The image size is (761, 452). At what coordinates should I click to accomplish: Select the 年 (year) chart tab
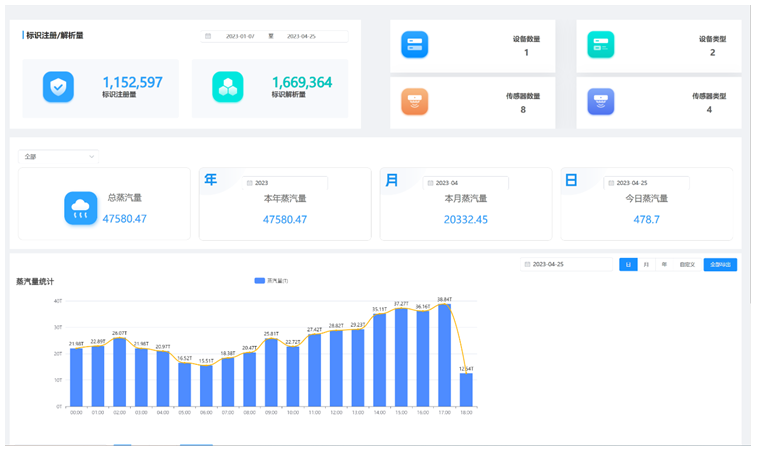point(664,265)
